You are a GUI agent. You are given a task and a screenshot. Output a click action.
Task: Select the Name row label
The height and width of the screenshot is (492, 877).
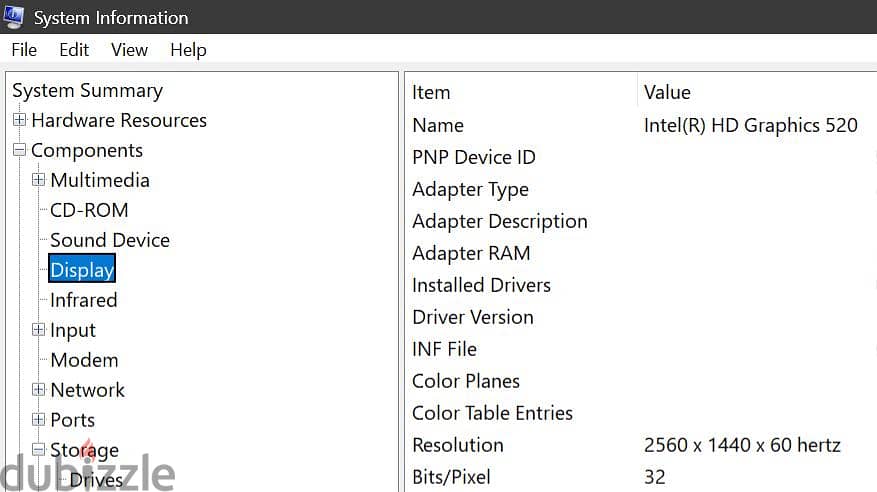[438, 125]
